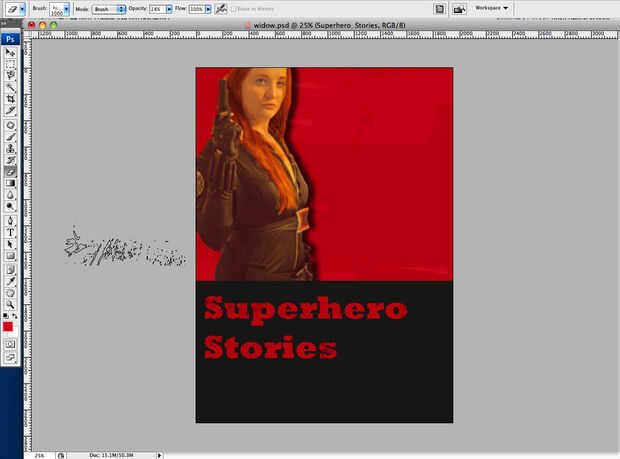Open the status bar info arrow menu
The image size is (620, 459).
(159, 455)
